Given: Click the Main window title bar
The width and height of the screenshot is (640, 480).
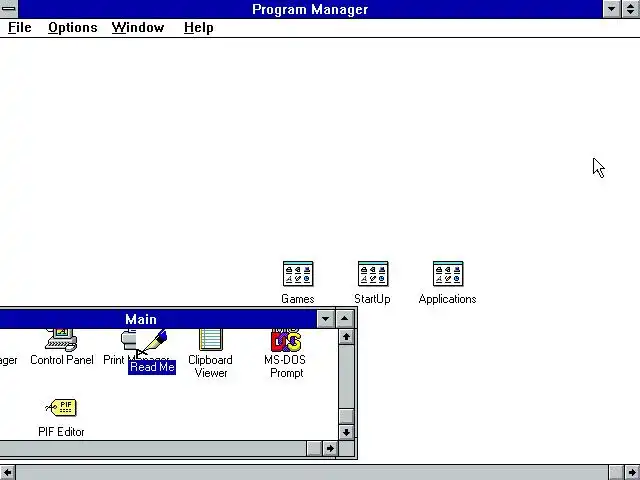Looking at the screenshot, I should point(158,319).
